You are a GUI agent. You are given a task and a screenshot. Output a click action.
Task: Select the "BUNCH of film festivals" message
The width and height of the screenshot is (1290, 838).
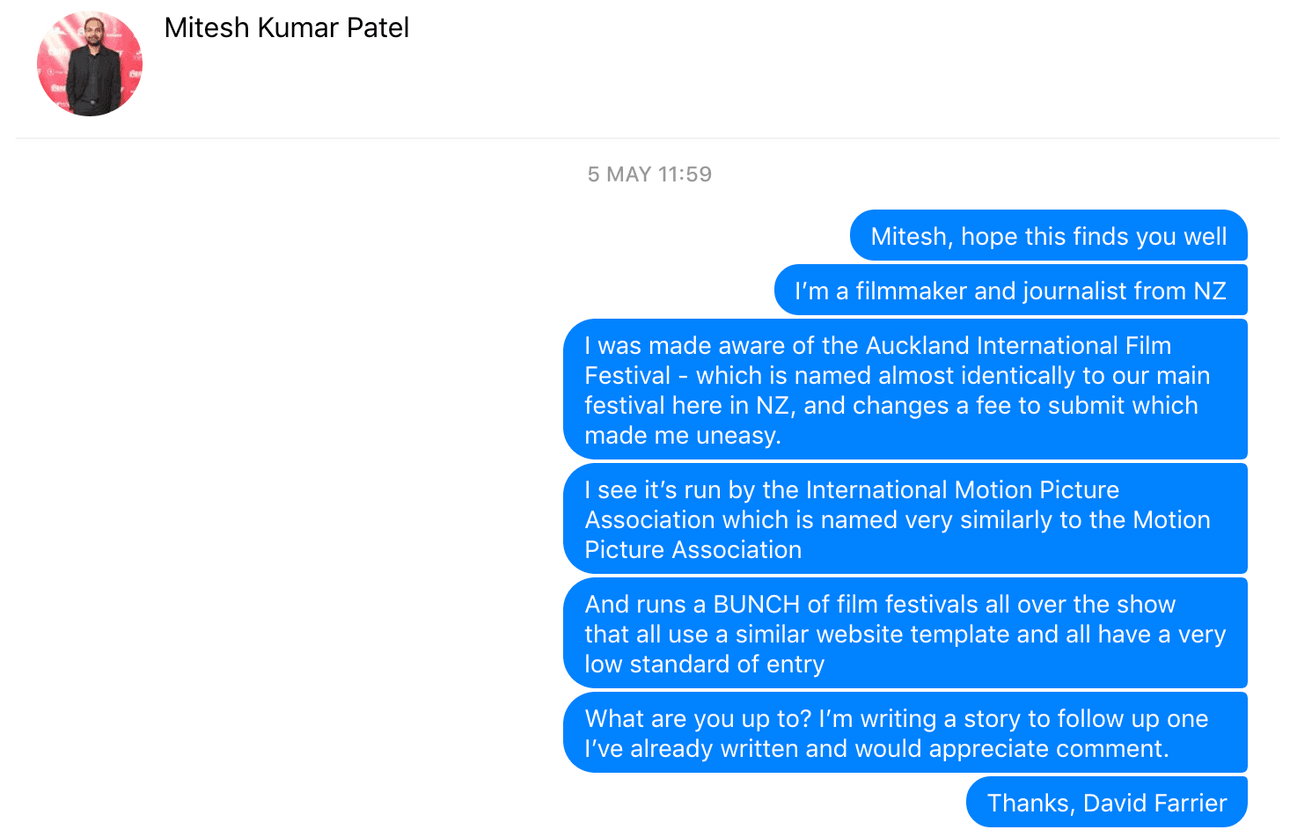tap(905, 633)
